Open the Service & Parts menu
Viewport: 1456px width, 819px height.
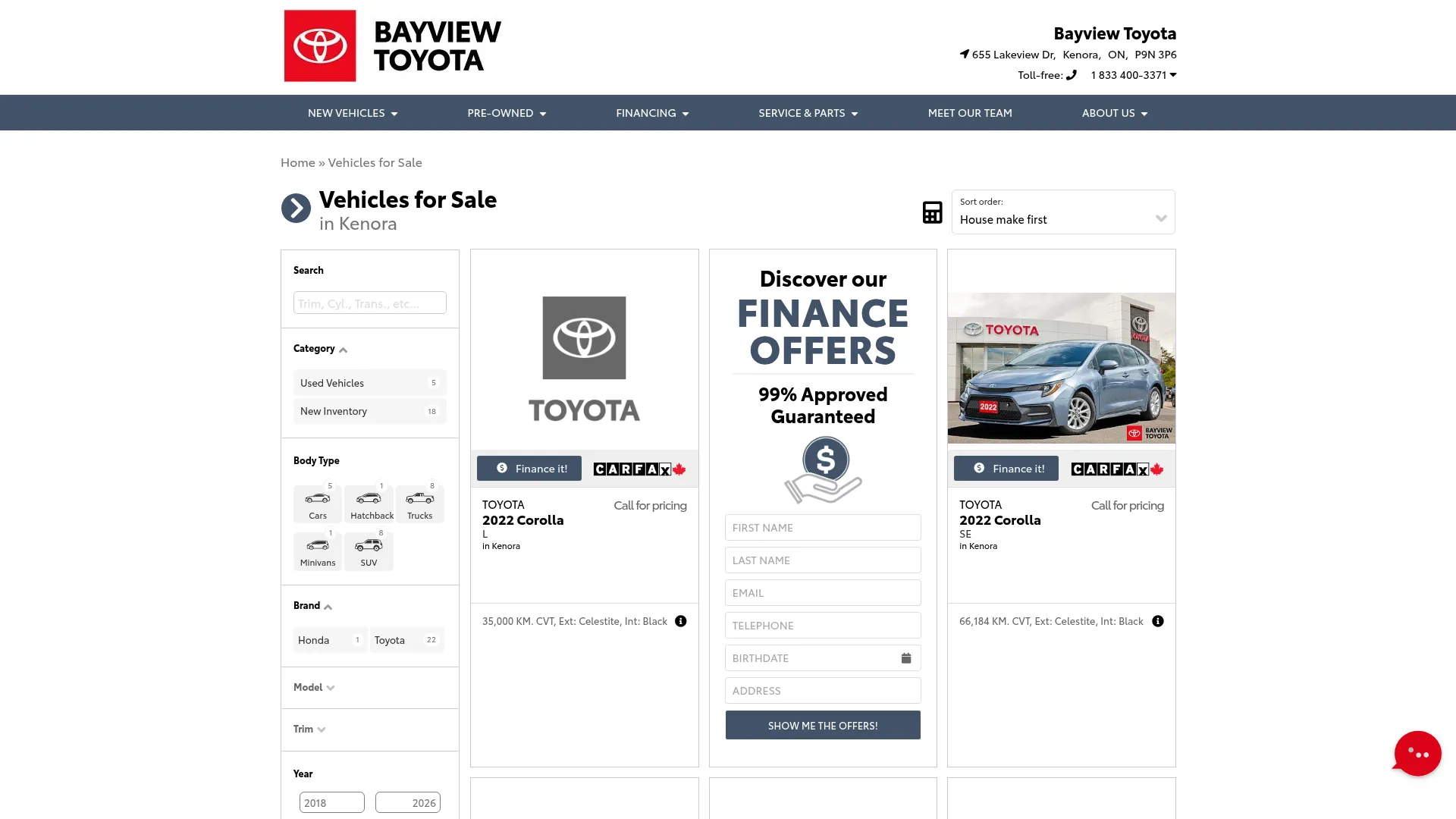(808, 113)
